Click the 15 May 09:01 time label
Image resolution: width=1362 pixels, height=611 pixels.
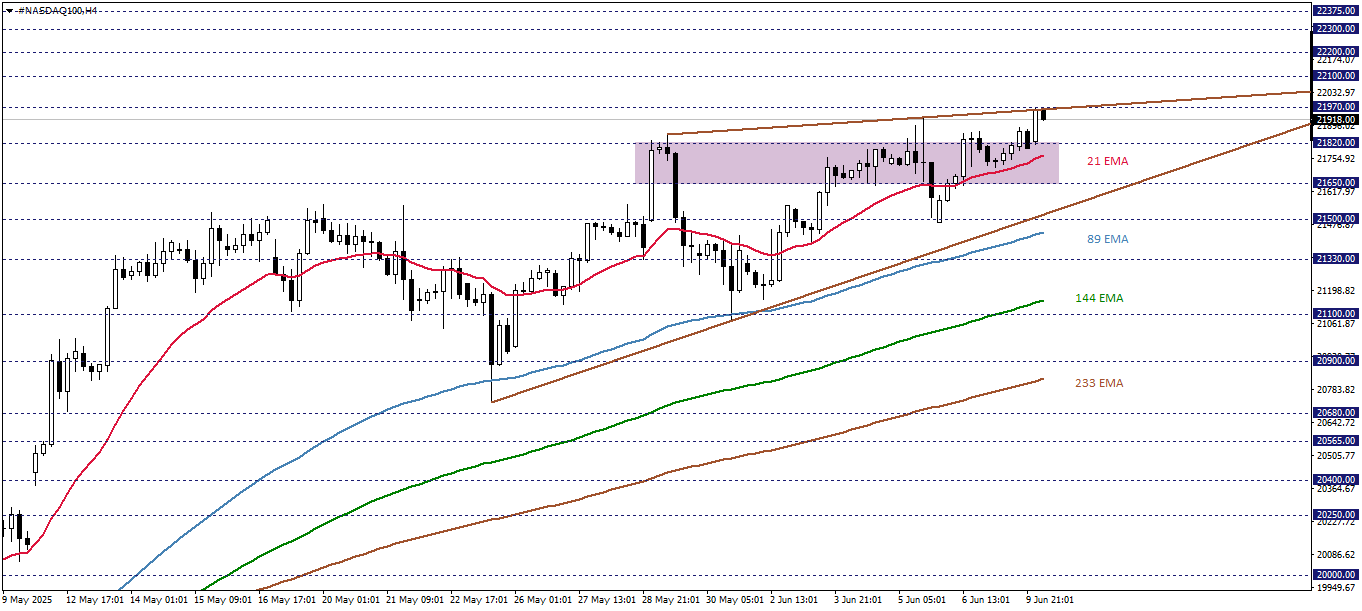[223, 601]
